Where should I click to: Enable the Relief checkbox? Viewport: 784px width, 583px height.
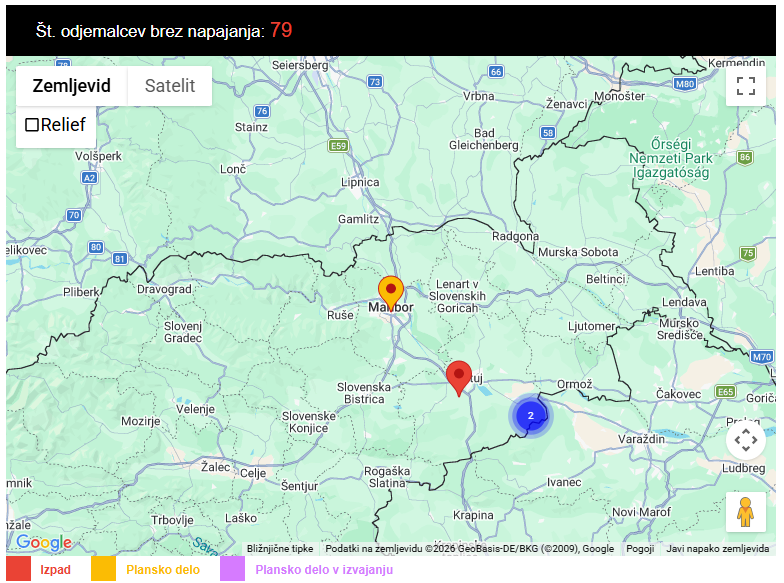tap(32, 125)
